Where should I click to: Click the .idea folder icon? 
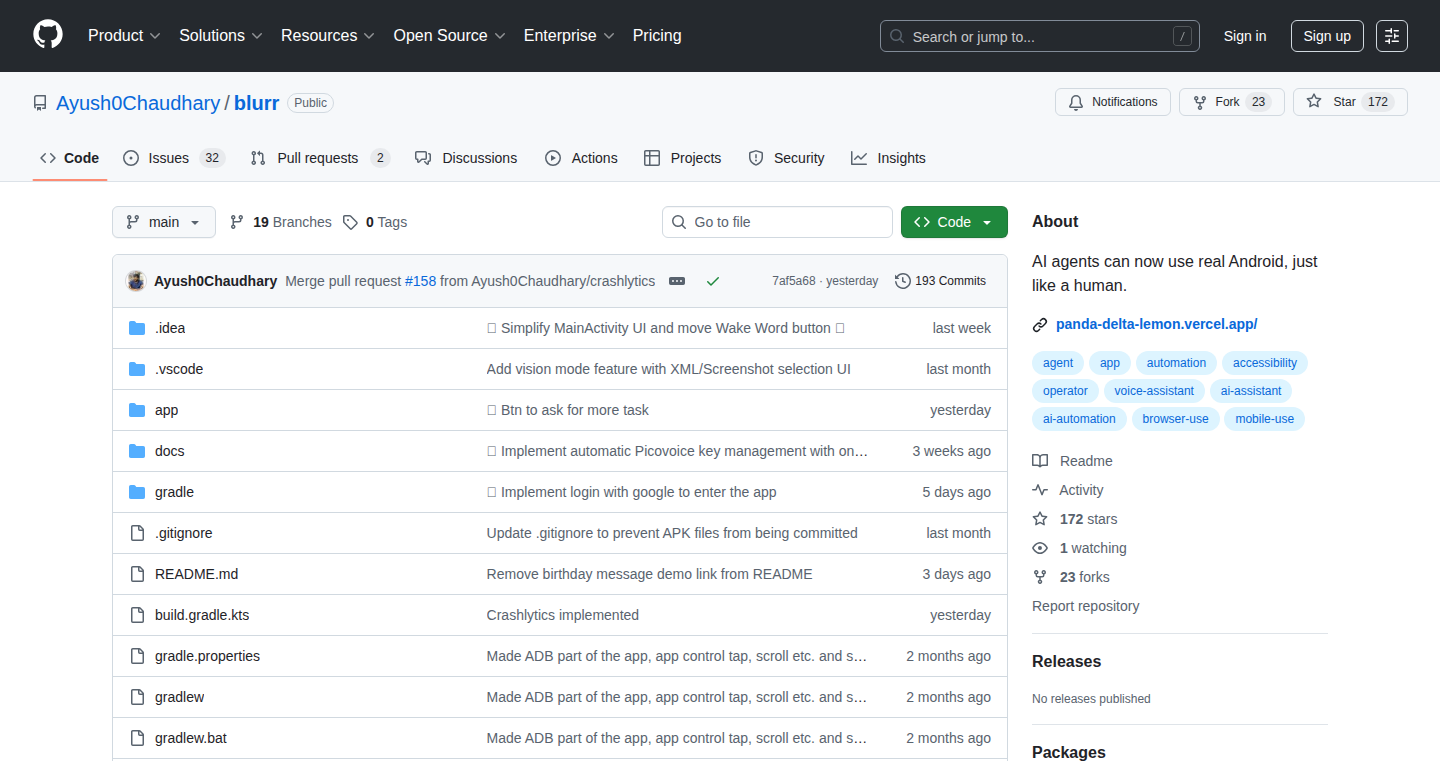[137, 328]
